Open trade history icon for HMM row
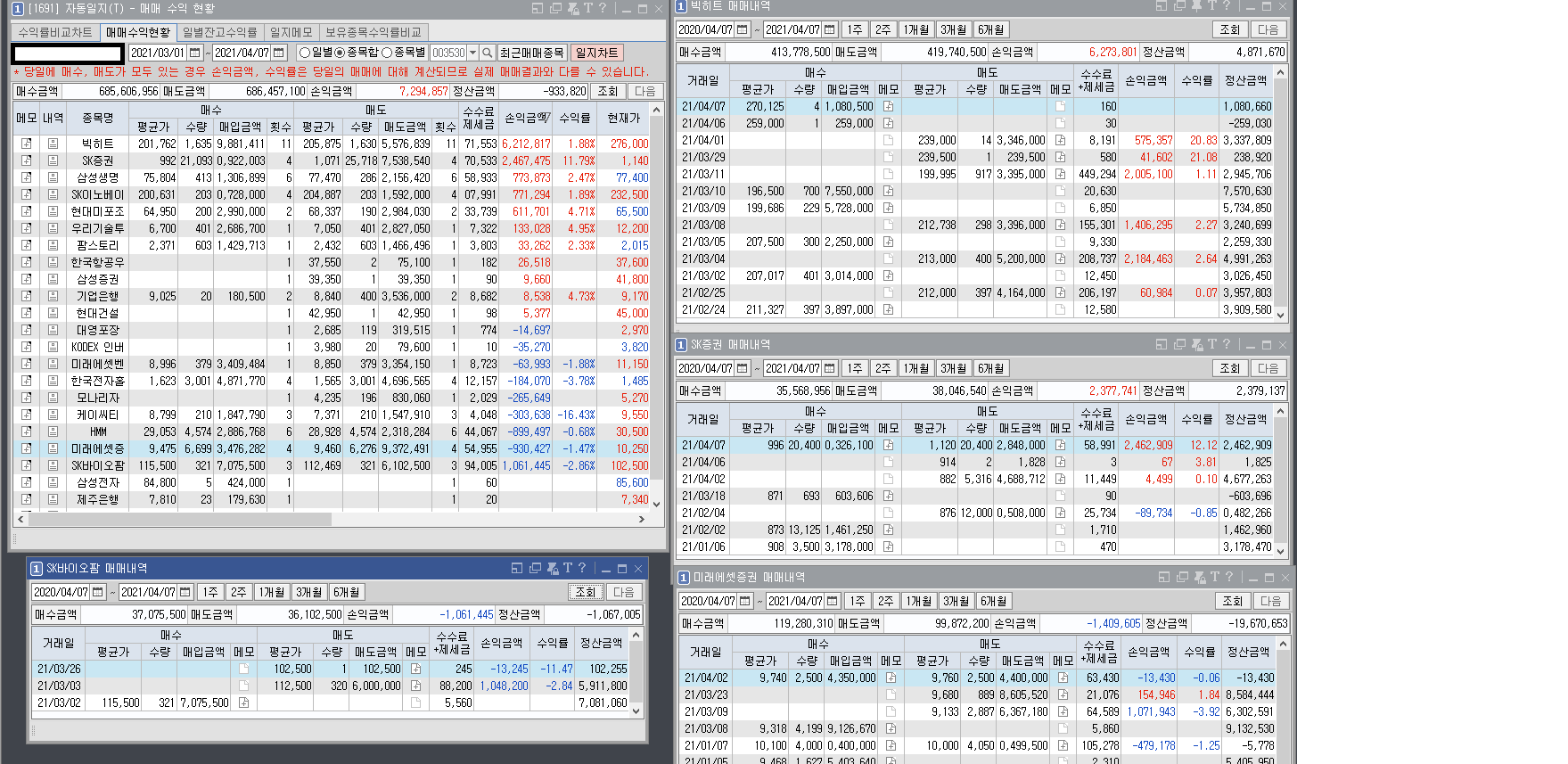Screen dimensions: 1568x764 (x=53, y=431)
